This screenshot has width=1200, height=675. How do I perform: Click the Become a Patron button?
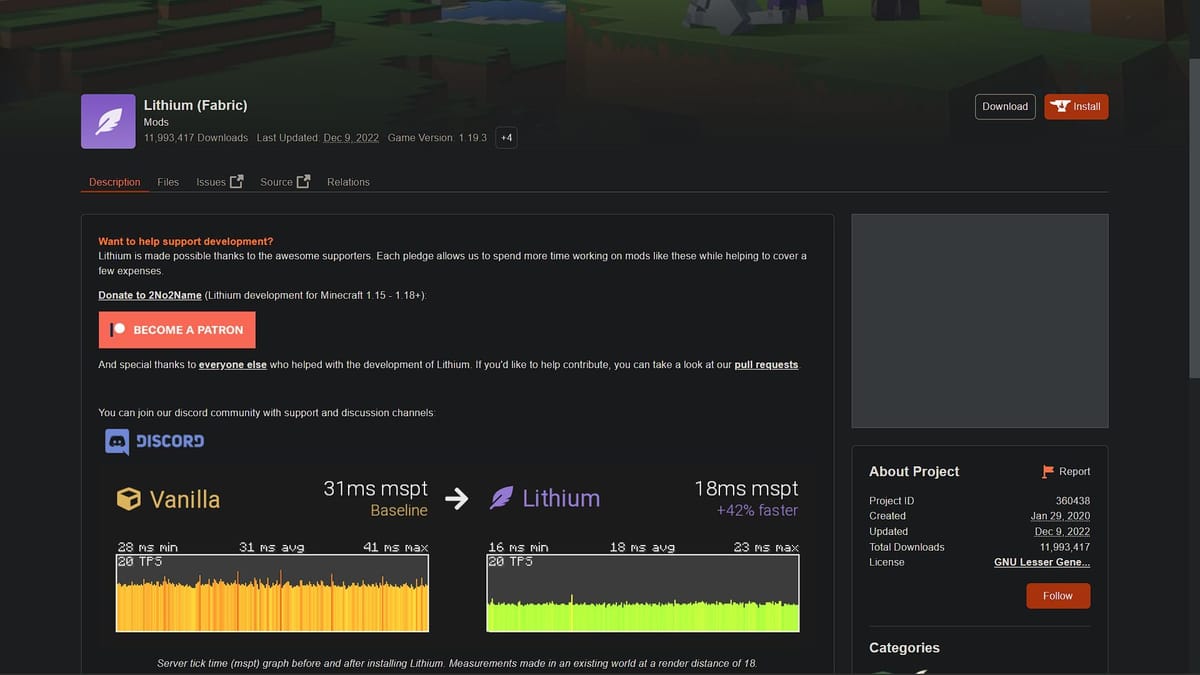(x=177, y=329)
